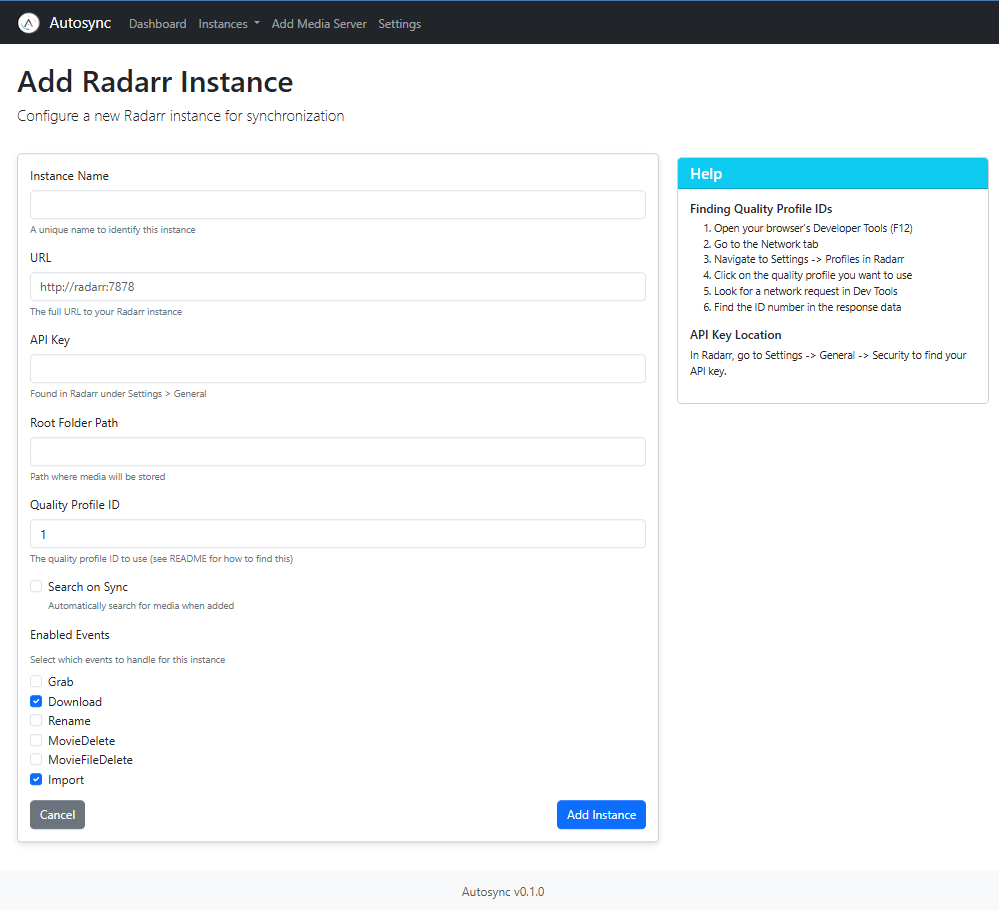
Task: Click the Cancel button
Action: [x=57, y=814]
